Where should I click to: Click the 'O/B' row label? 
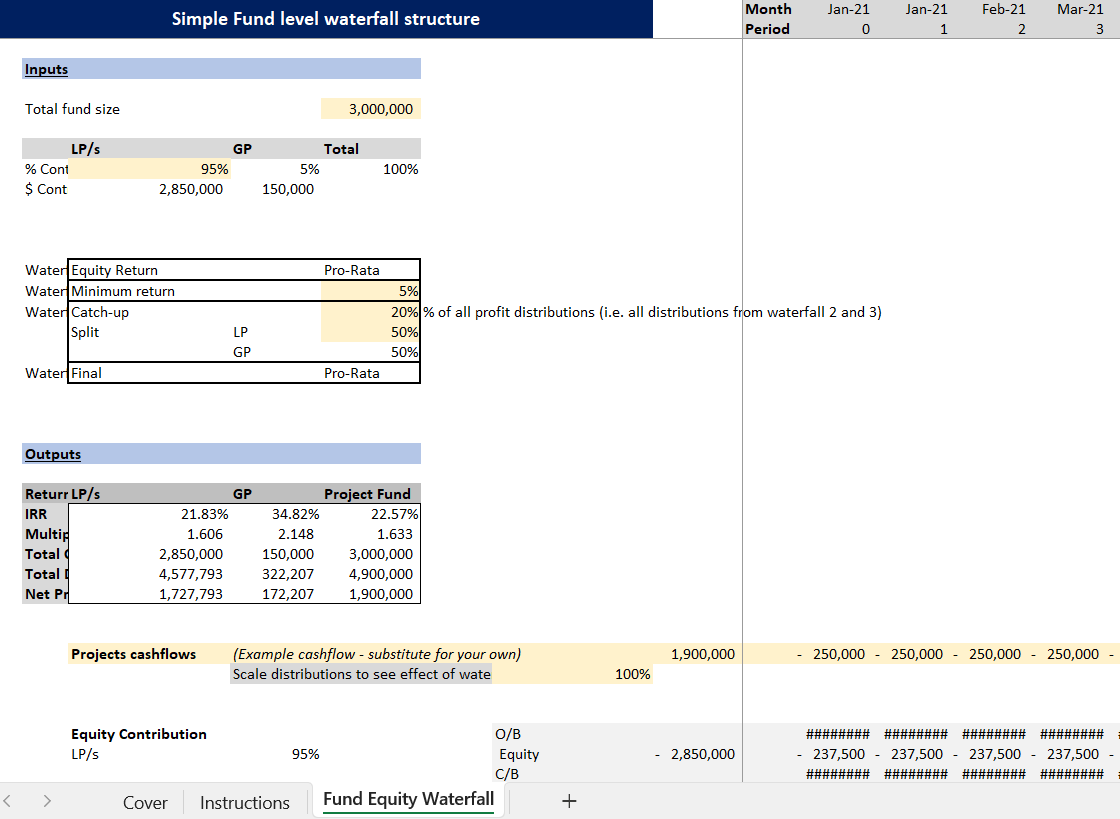point(508,734)
